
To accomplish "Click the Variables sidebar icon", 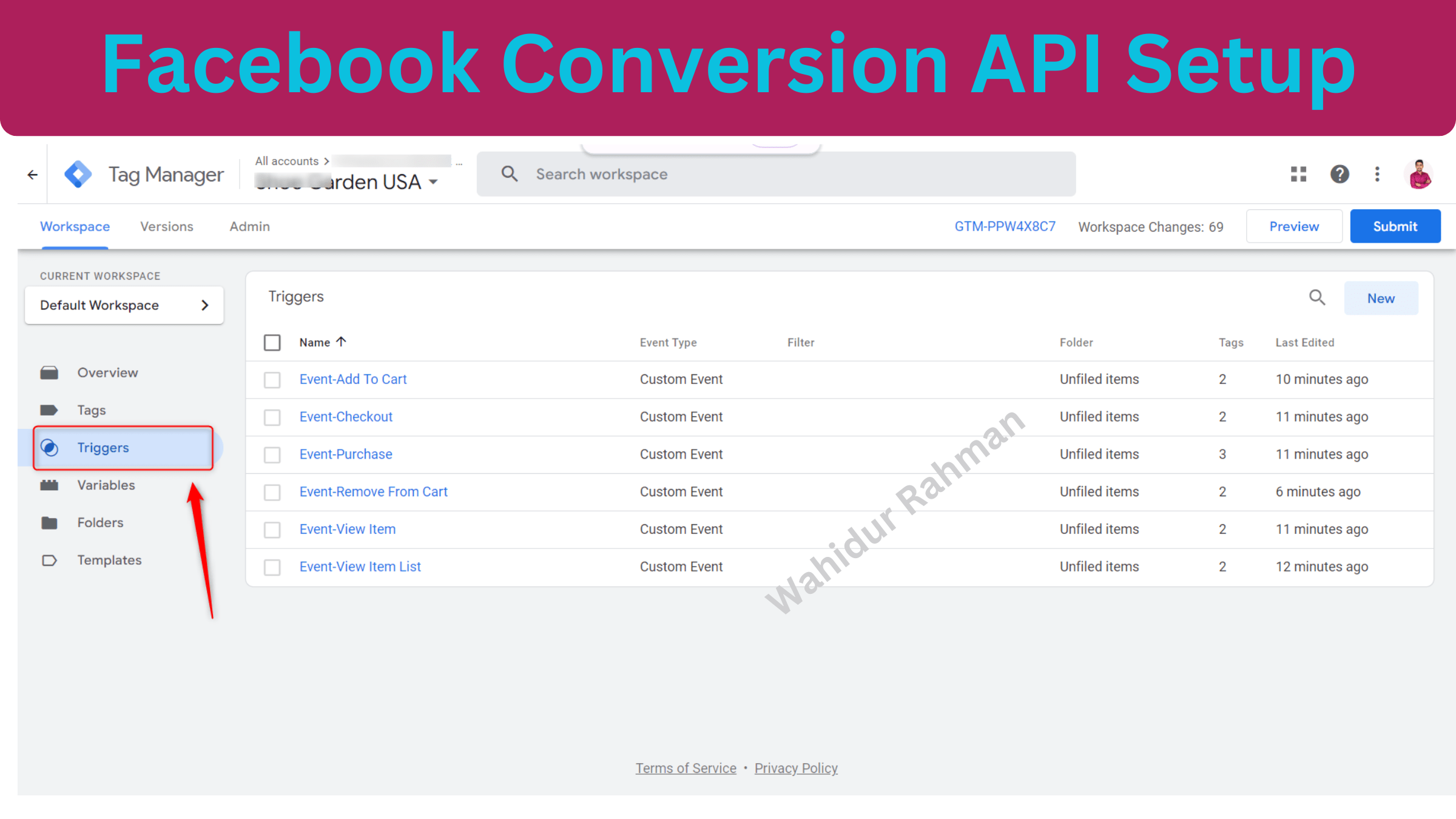I will [x=49, y=485].
